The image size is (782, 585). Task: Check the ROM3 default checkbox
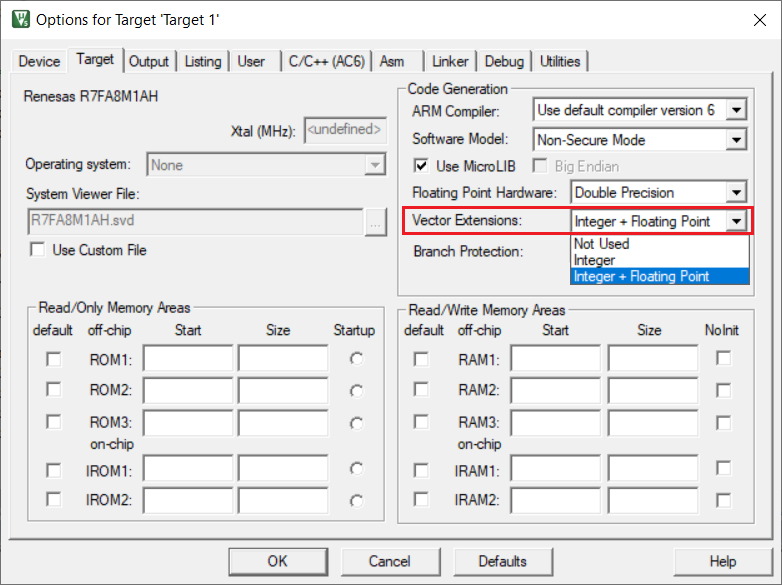point(53,422)
